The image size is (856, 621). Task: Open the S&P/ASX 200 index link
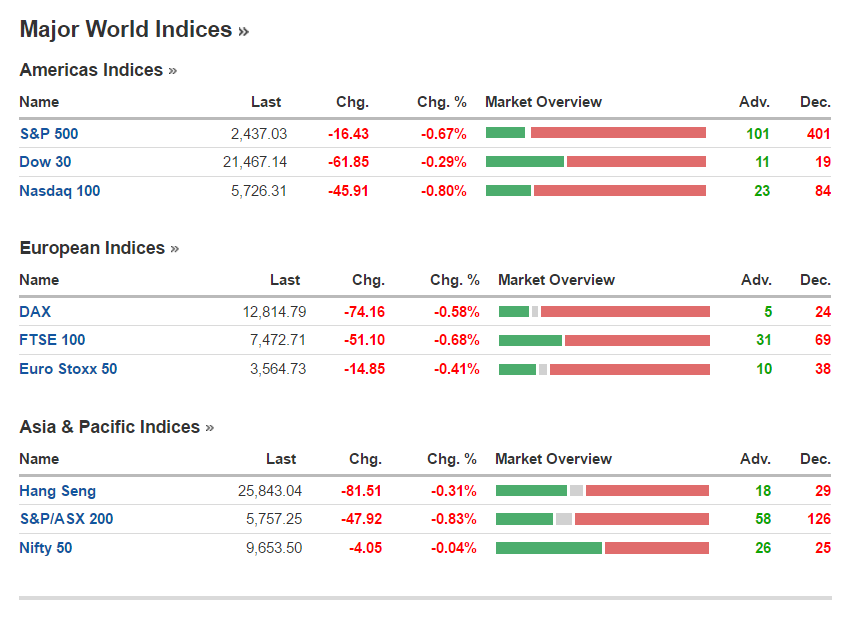[66, 519]
